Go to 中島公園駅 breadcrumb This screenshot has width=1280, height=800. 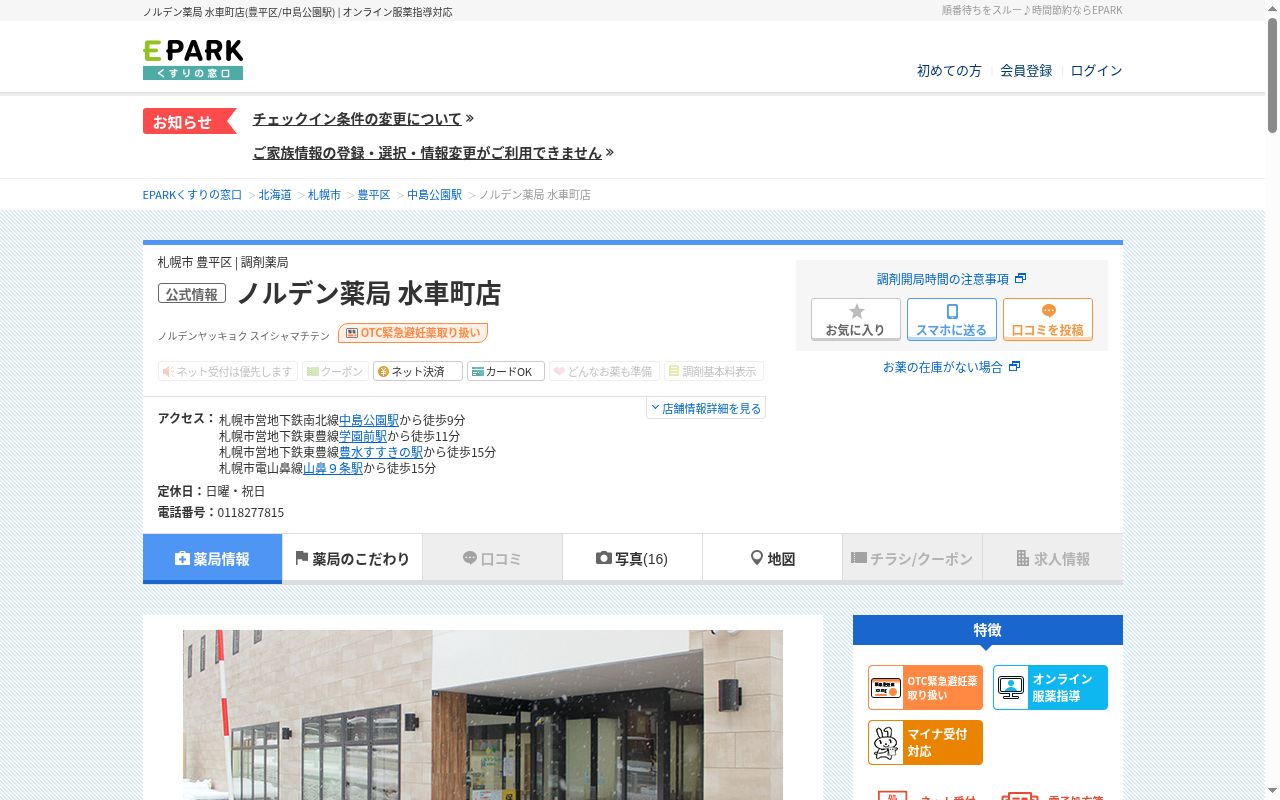(x=434, y=195)
